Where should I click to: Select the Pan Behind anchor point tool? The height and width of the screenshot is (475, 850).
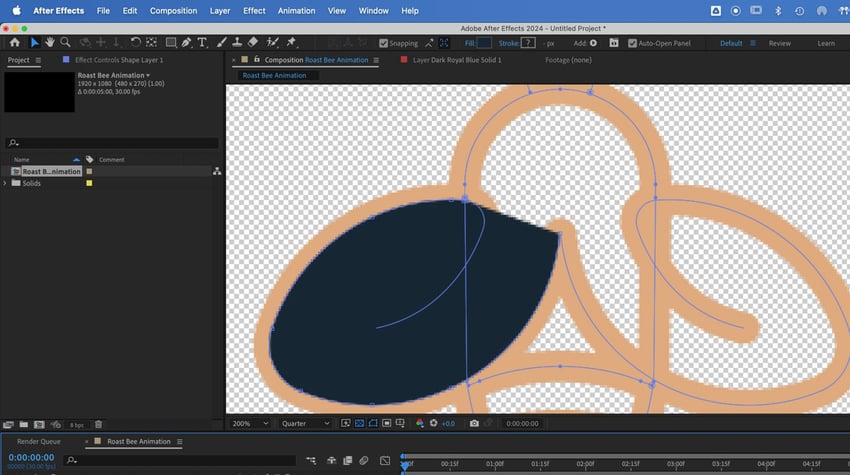point(152,42)
